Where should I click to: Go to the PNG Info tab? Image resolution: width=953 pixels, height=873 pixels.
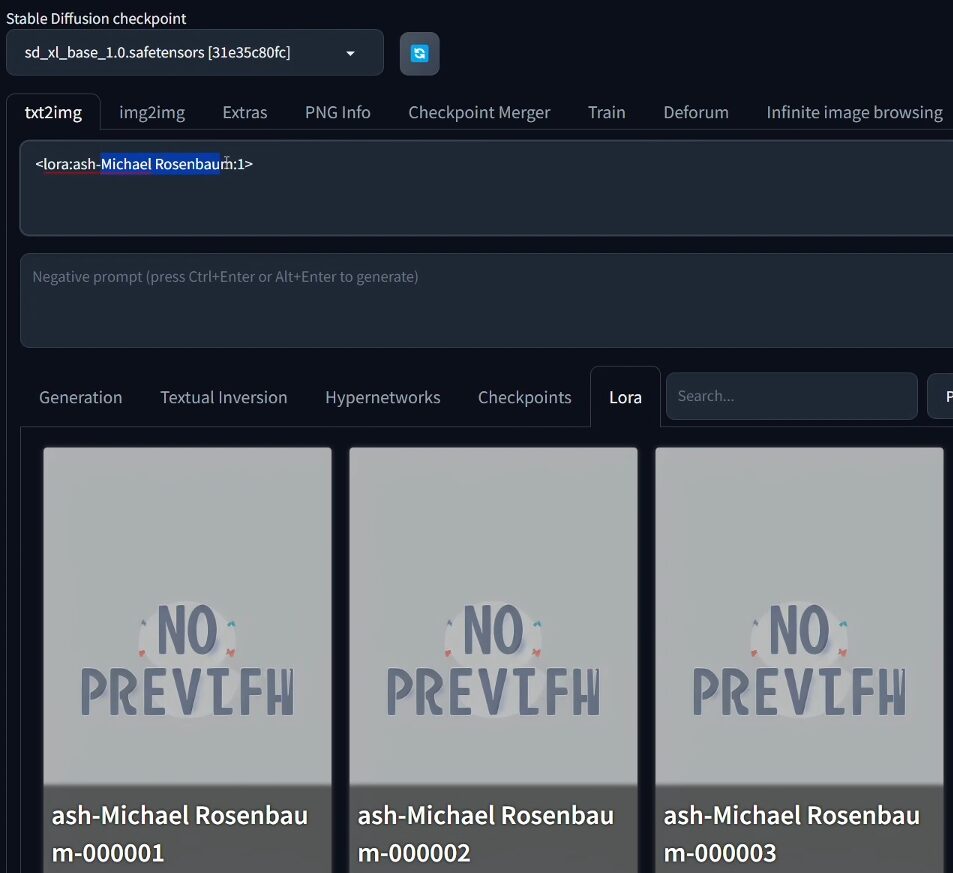(x=338, y=112)
